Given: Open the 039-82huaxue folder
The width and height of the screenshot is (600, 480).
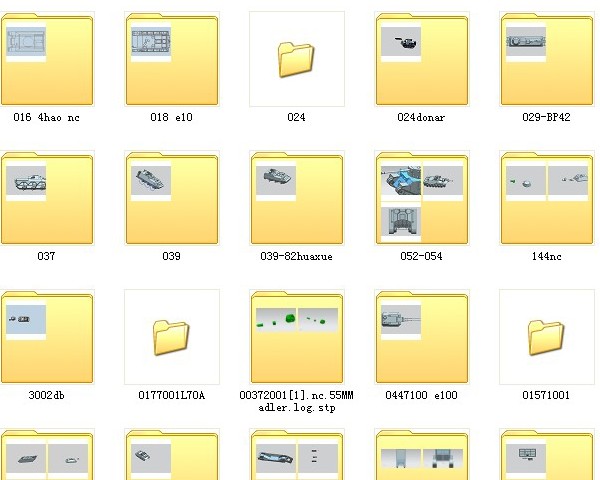Looking at the screenshot, I should pos(296,199).
